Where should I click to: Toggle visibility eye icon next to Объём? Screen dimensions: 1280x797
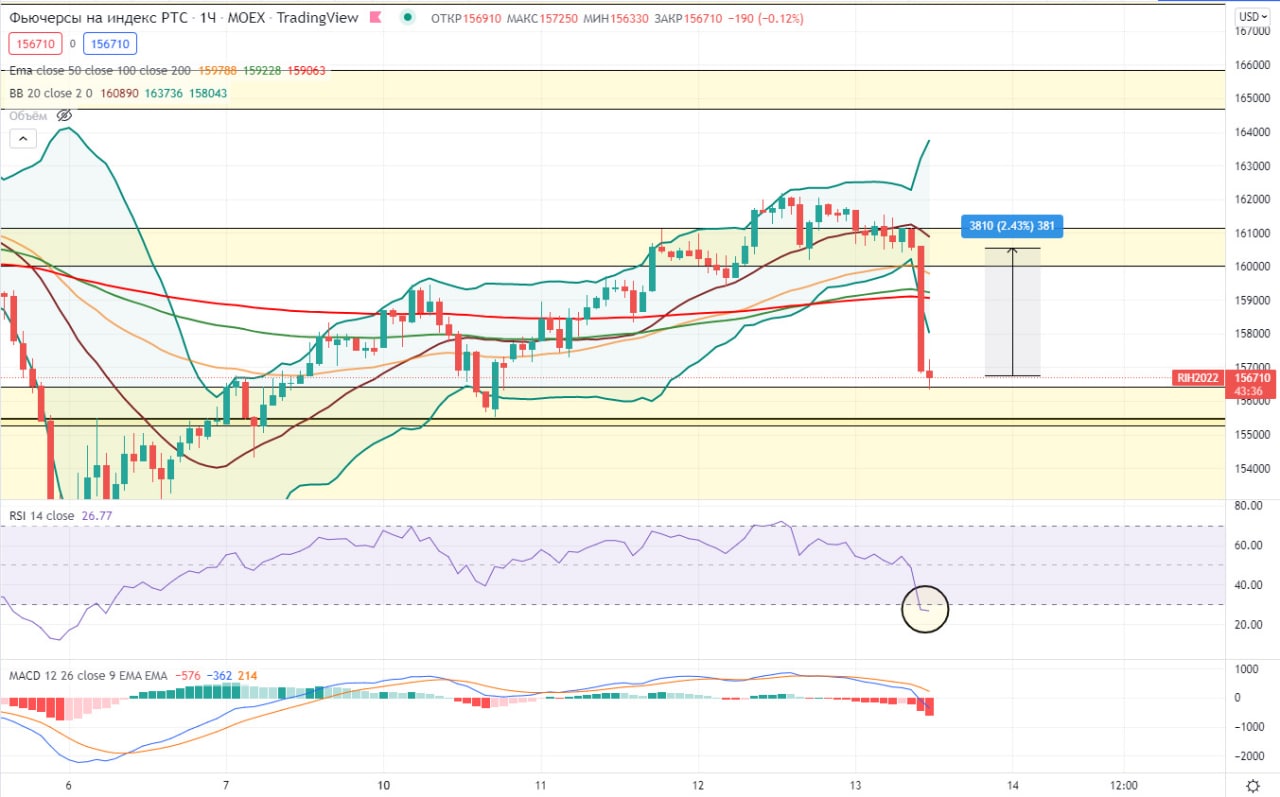(64, 116)
